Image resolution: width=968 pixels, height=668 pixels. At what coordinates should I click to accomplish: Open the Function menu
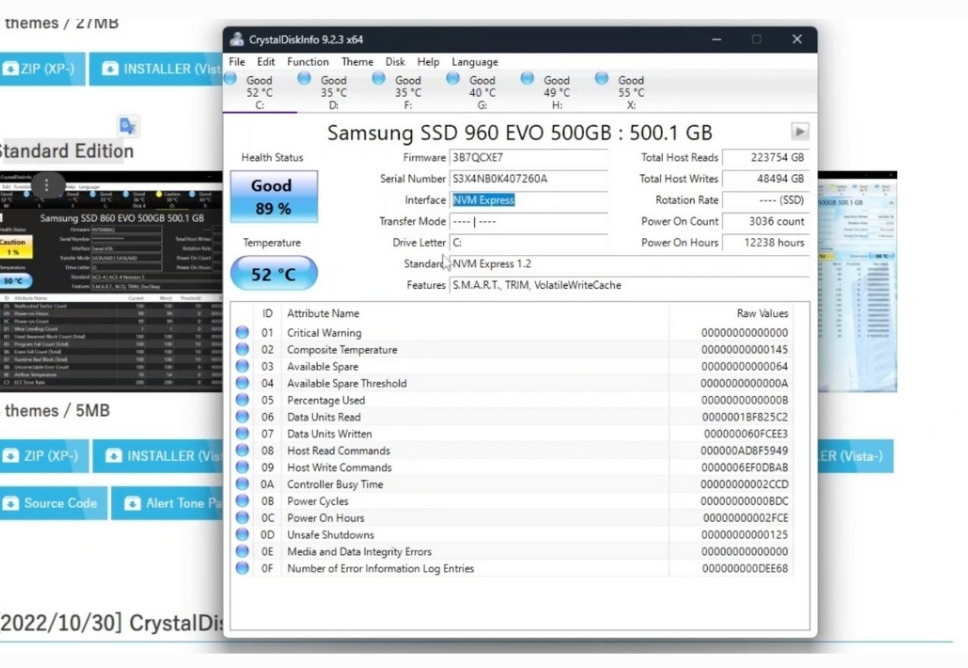click(x=308, y=62)
